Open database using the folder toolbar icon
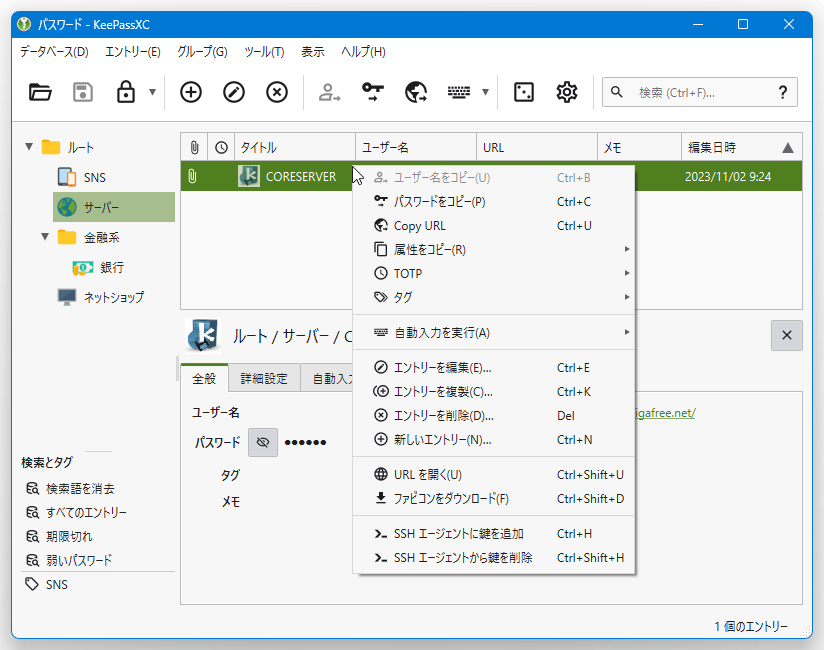This screenshot has width=824, height=650. 40,92
